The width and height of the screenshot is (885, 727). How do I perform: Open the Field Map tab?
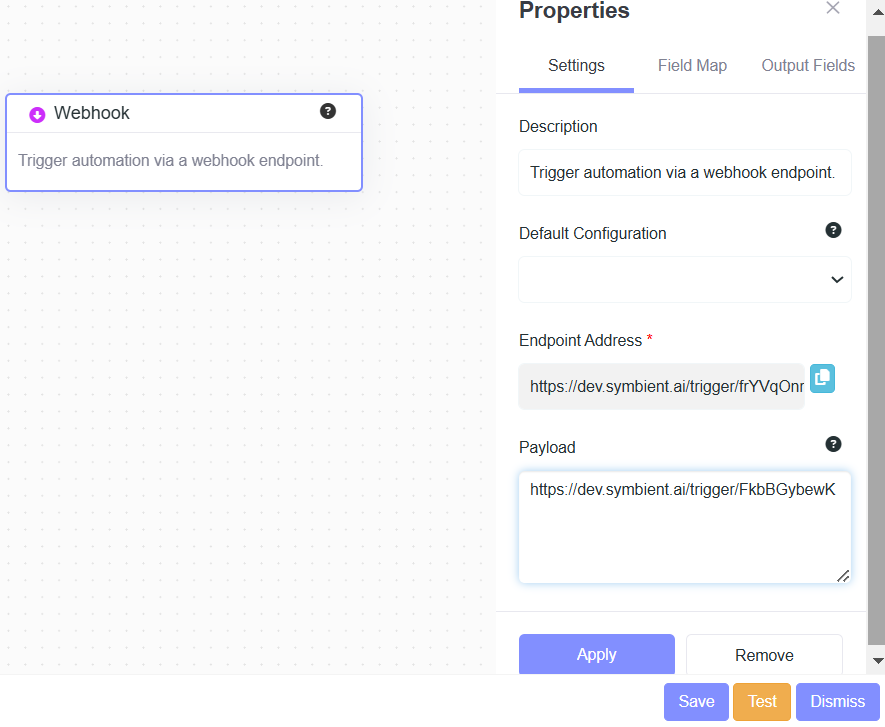pyautogui.click(x=692, y=65)
